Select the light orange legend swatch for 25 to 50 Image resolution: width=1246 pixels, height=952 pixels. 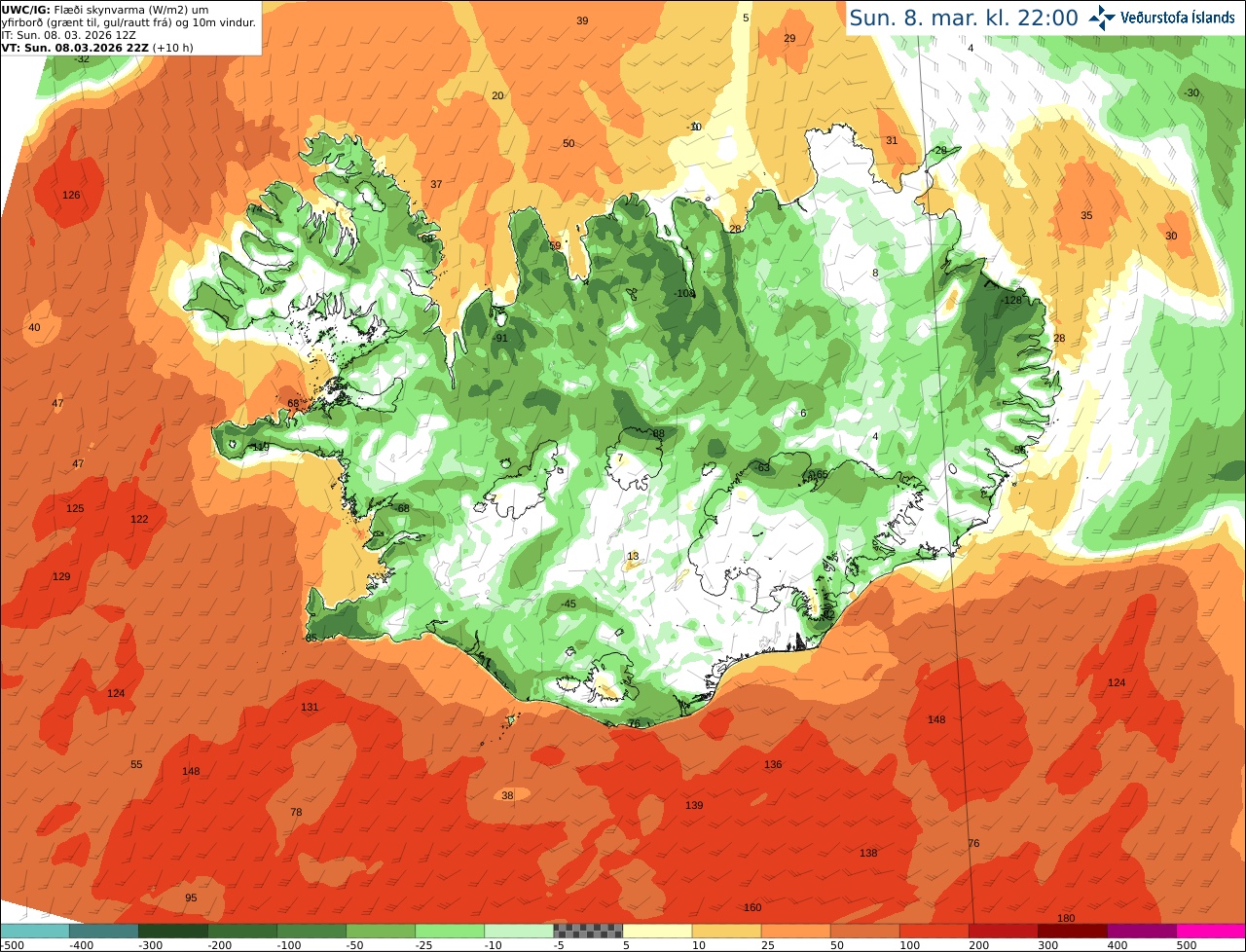[x=795, y=931]
